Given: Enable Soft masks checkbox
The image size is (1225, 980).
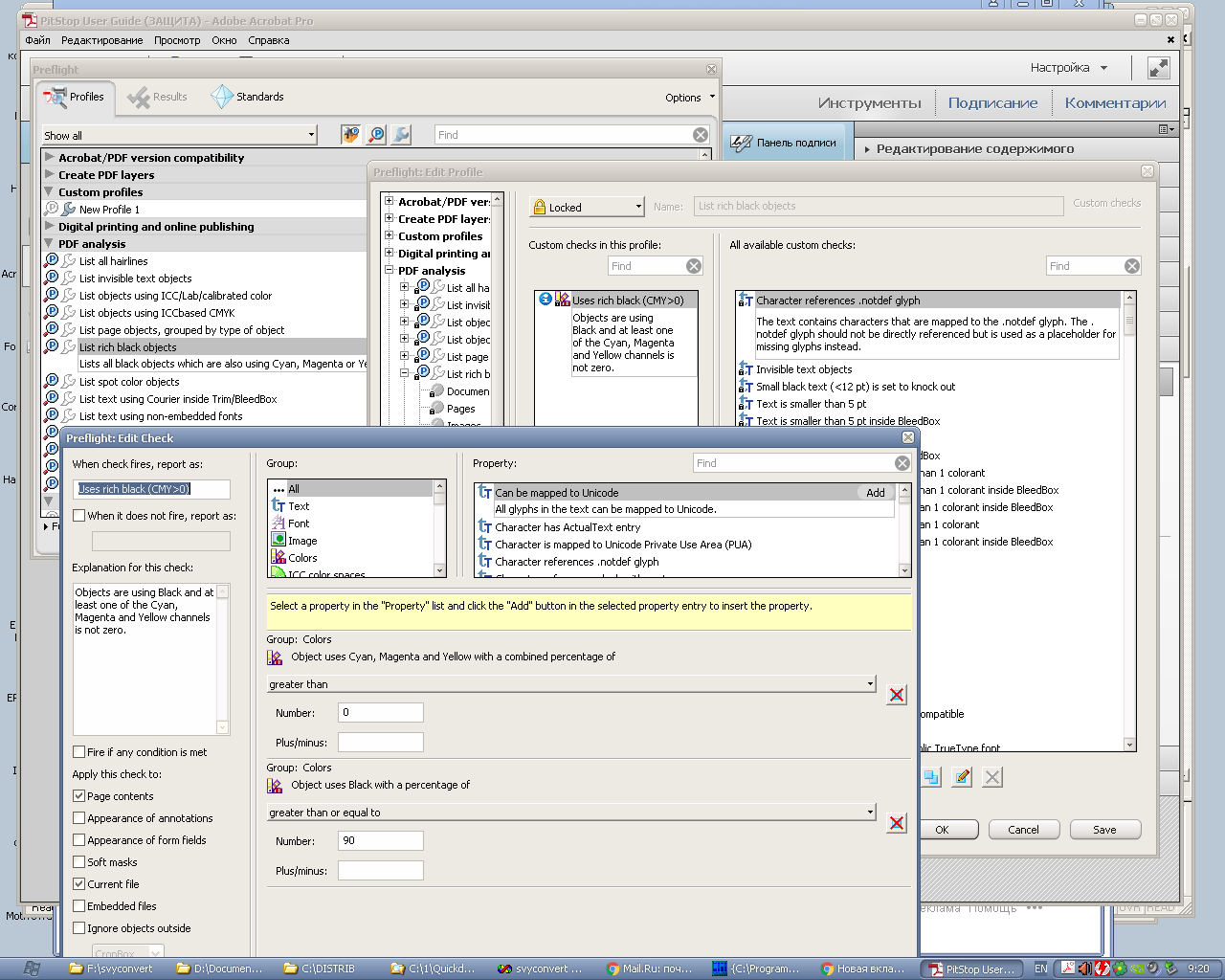Looking at the screenshot, I should (79, 862).
